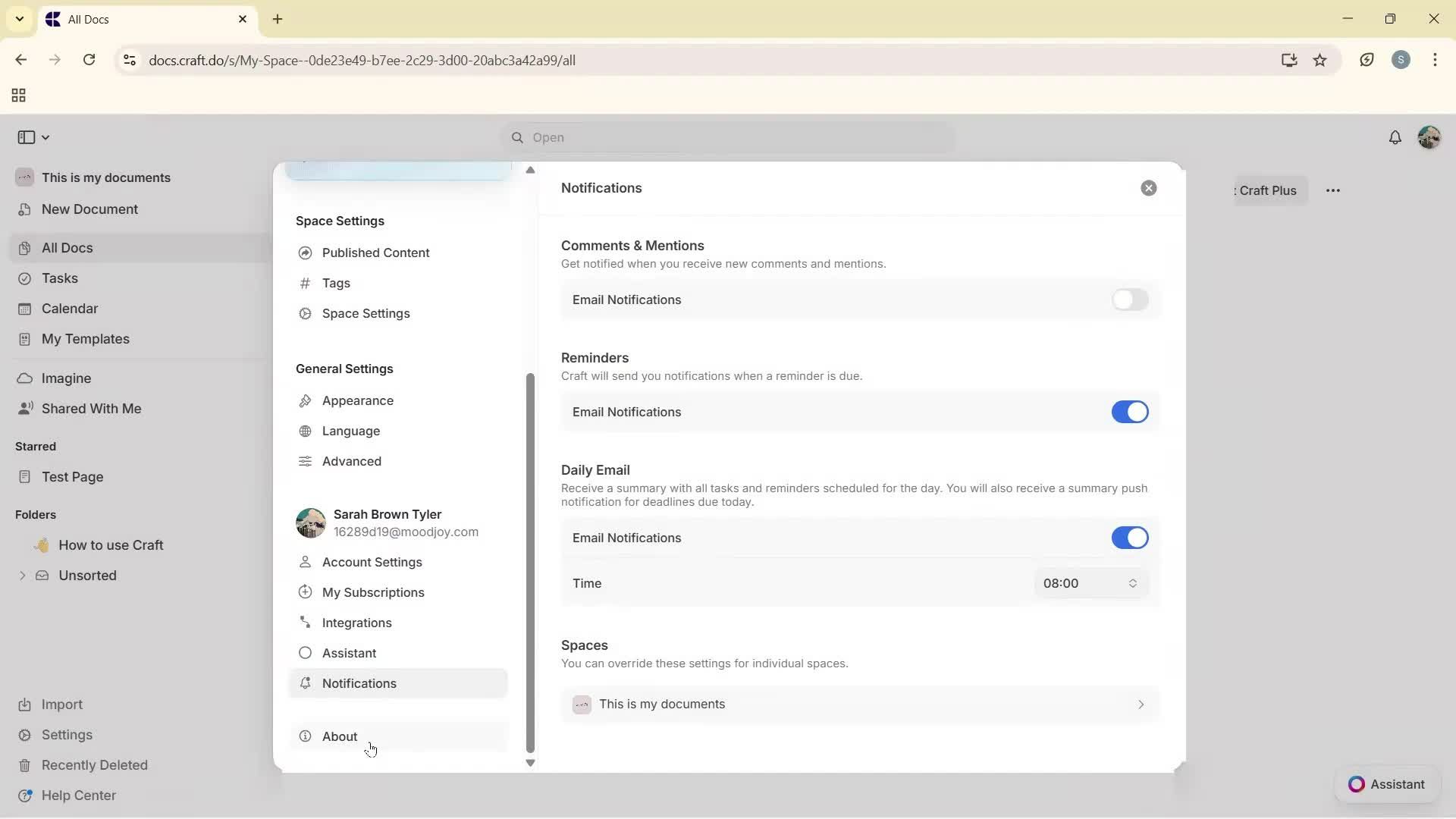The width and height of the screenshot is (1456, 819).
Task: Expand the Unsorted folder
Action: (22, 575)
